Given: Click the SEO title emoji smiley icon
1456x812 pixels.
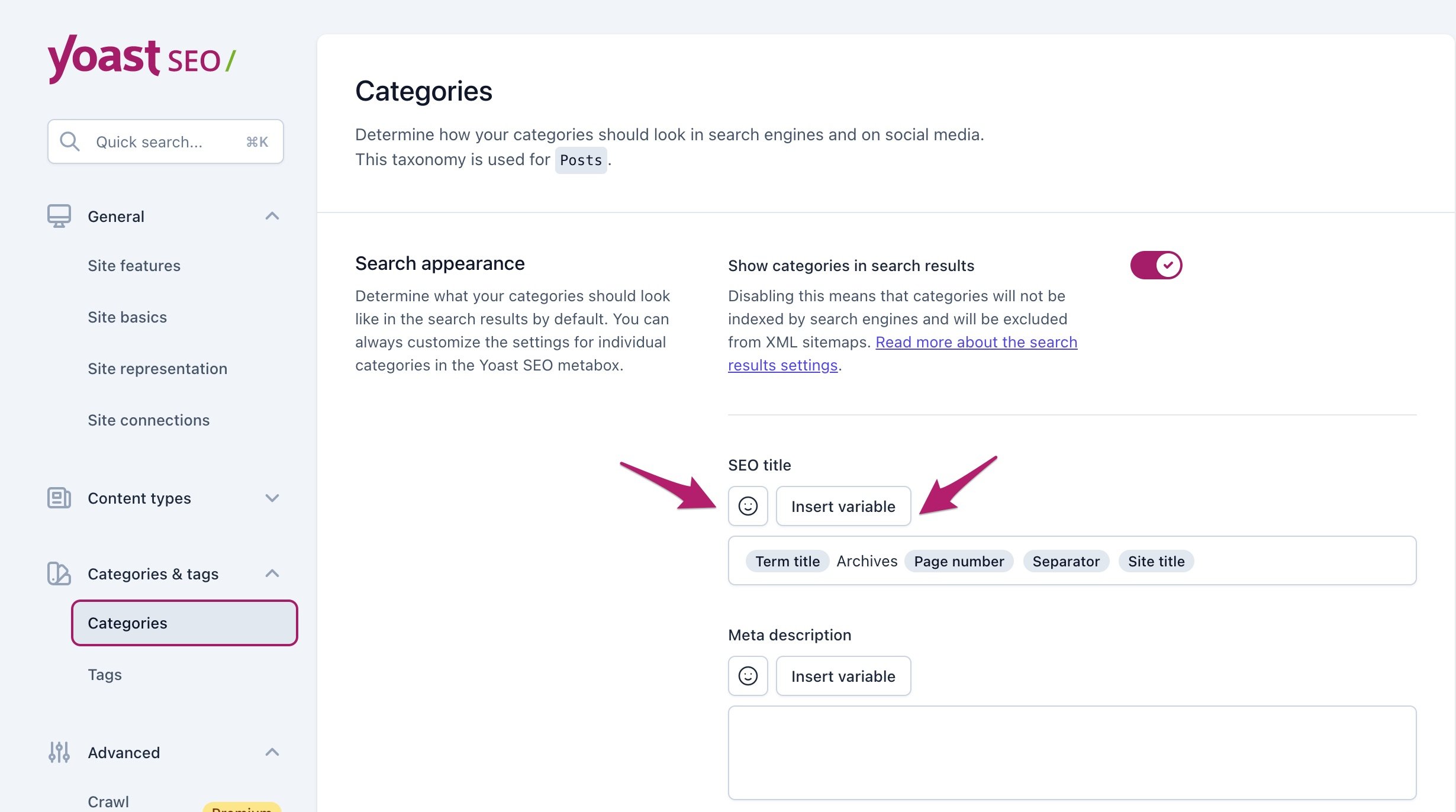Looking at the screenshot, I should [x=748, y=505].
